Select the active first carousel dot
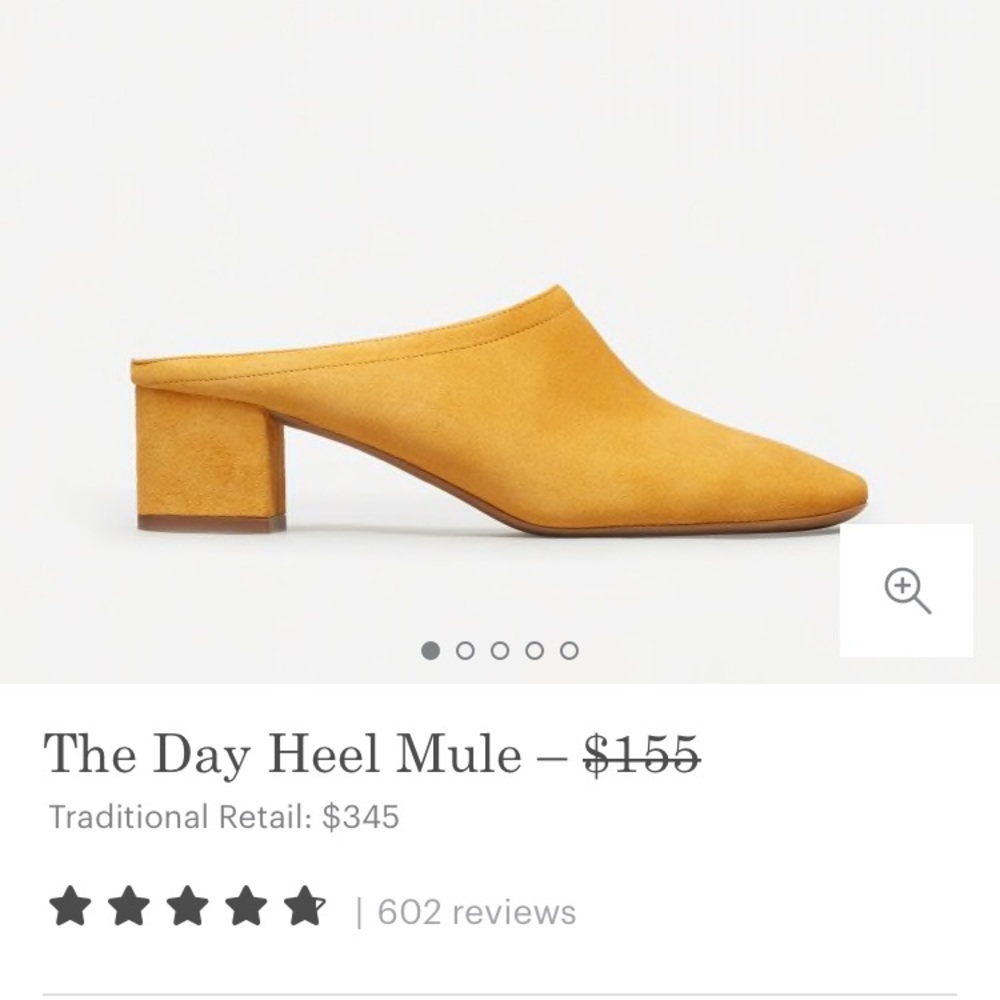Screen dimensions: 1000x1000 429,648
